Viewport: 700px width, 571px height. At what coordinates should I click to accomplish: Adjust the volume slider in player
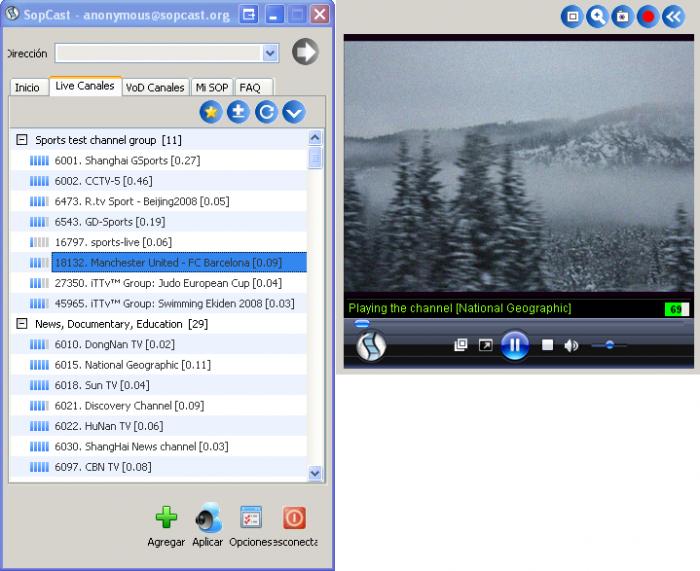609,345
